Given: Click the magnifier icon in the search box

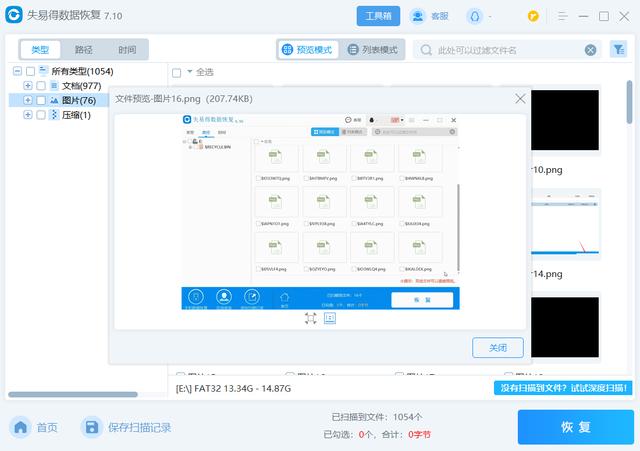Looking at the screenshot, I should pos(426,50).
